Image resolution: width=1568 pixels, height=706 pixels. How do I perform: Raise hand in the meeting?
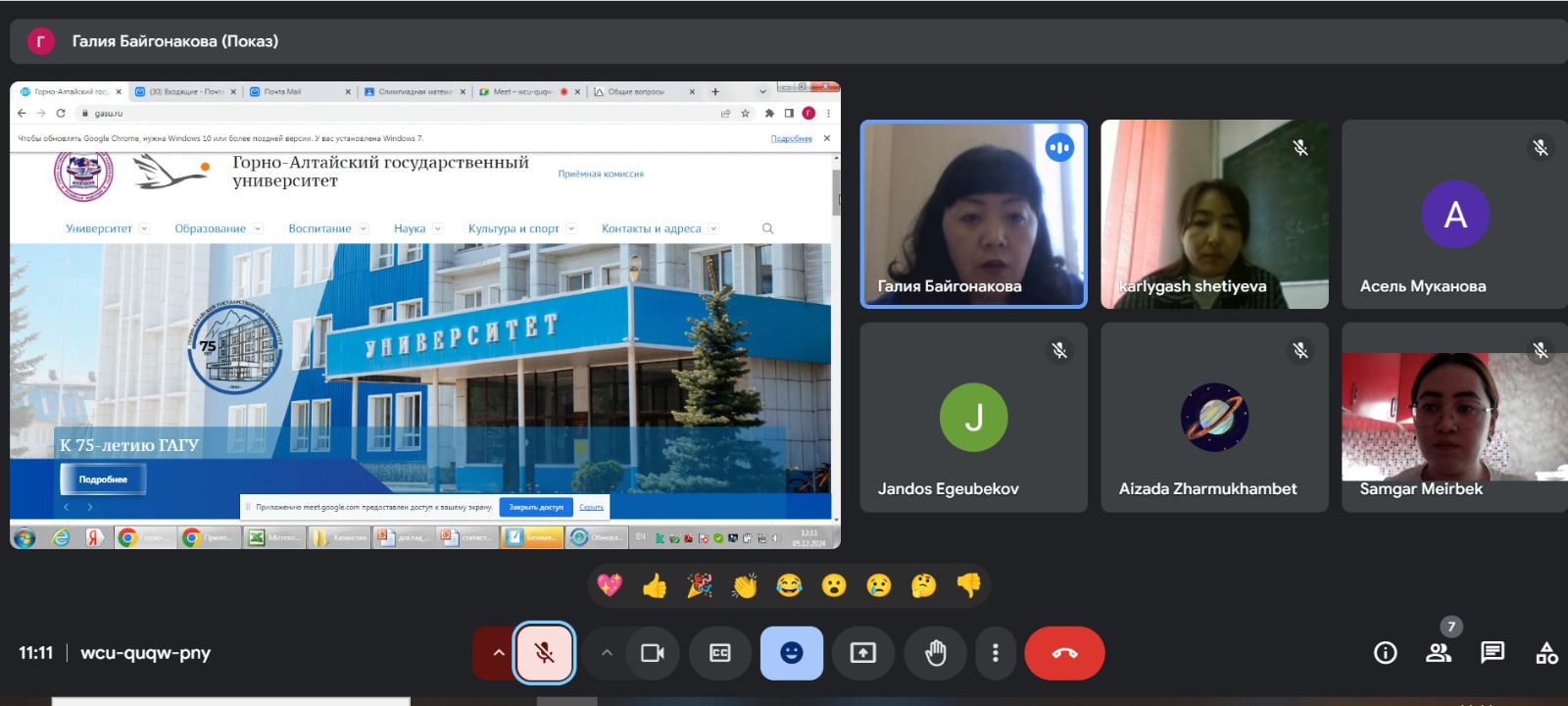(935, 653)
